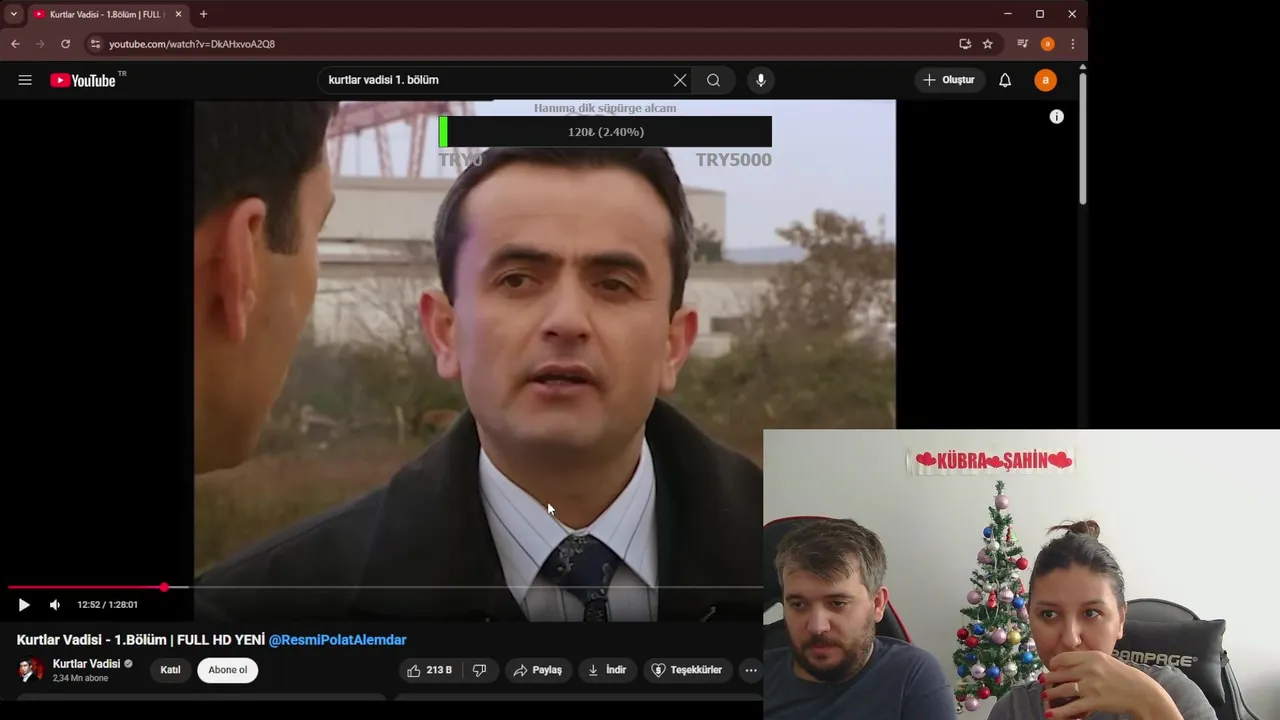The image size is (1280, 720).
Task: Dislike the video
Action: (x=479, y=670)
